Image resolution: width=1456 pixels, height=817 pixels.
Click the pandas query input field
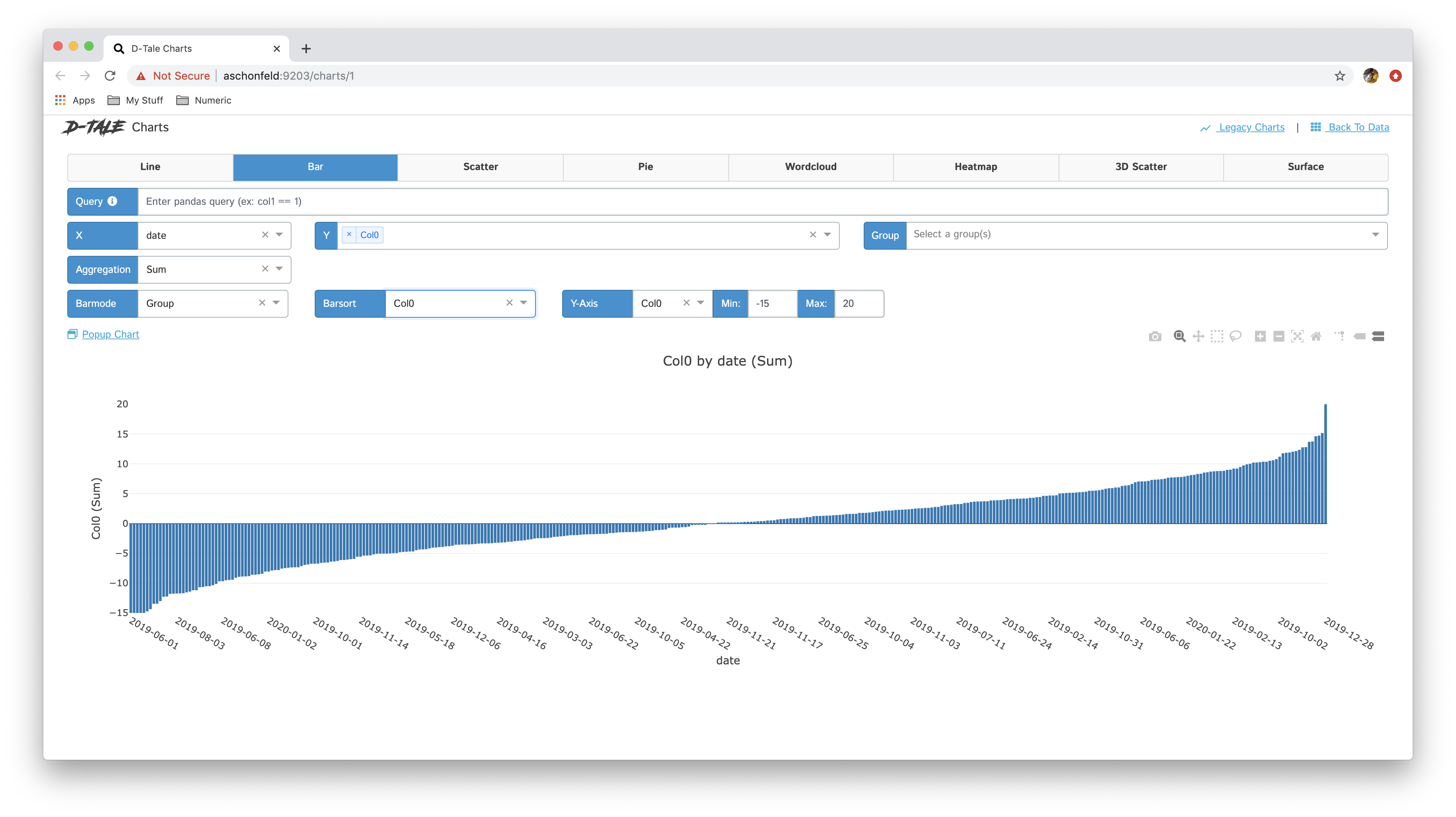(762, 202)
